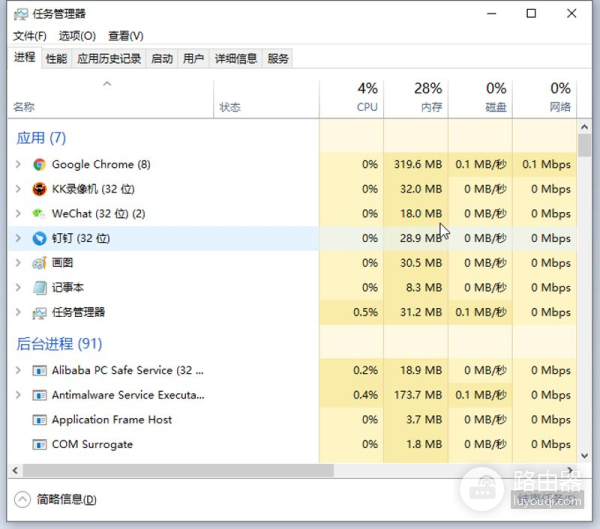This screenshot has width=600, height=529.
Task: Switch to the 应用历史记录 tab
Action: (109, 59)
